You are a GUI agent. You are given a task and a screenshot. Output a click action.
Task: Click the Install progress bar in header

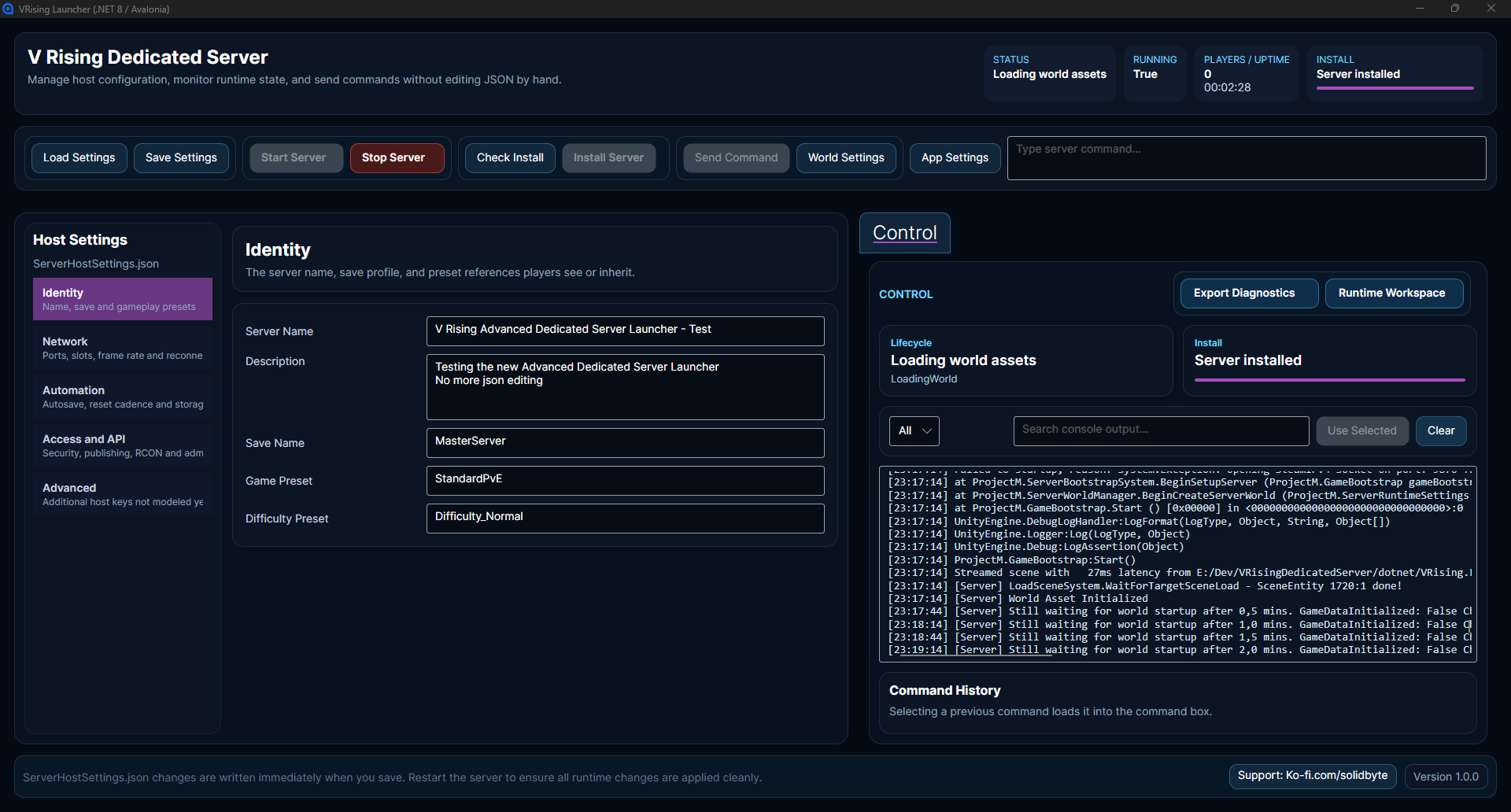1395,88
